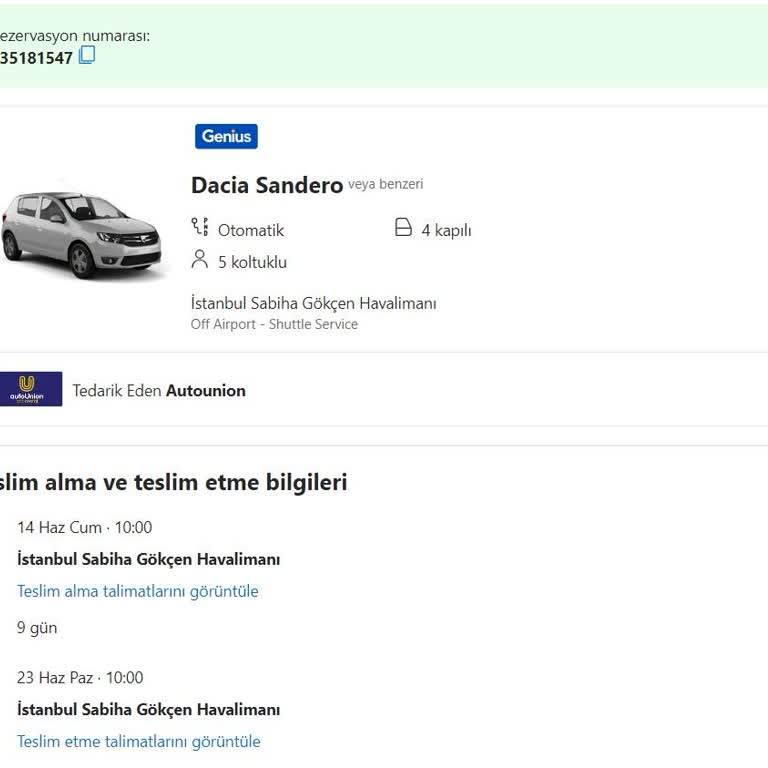This screenshot has width=768, height=768.
Task: Click 'Off Airport - Shuttle Service' text
Action: pyautogui.click(x=274, y=324)
